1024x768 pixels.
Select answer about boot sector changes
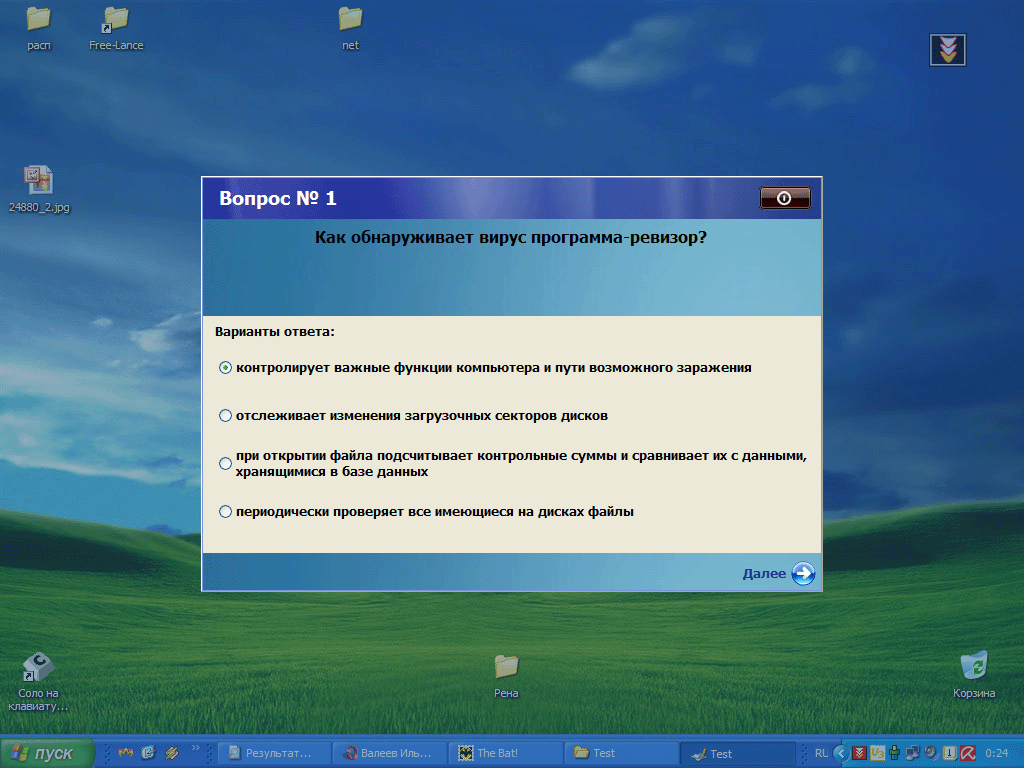[x=224, y=416]
